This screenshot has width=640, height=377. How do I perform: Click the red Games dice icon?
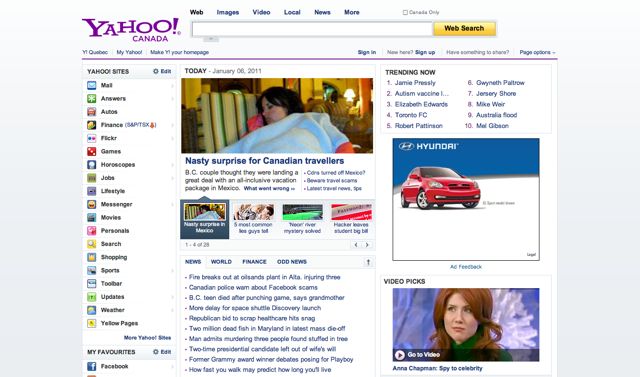[x=91, y=151]
